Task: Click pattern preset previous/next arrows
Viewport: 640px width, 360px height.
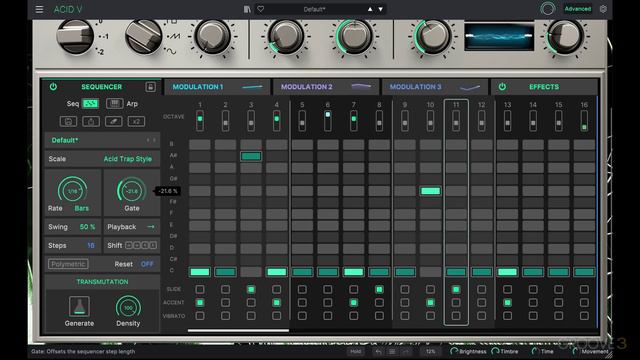Action: coord(151,140)
